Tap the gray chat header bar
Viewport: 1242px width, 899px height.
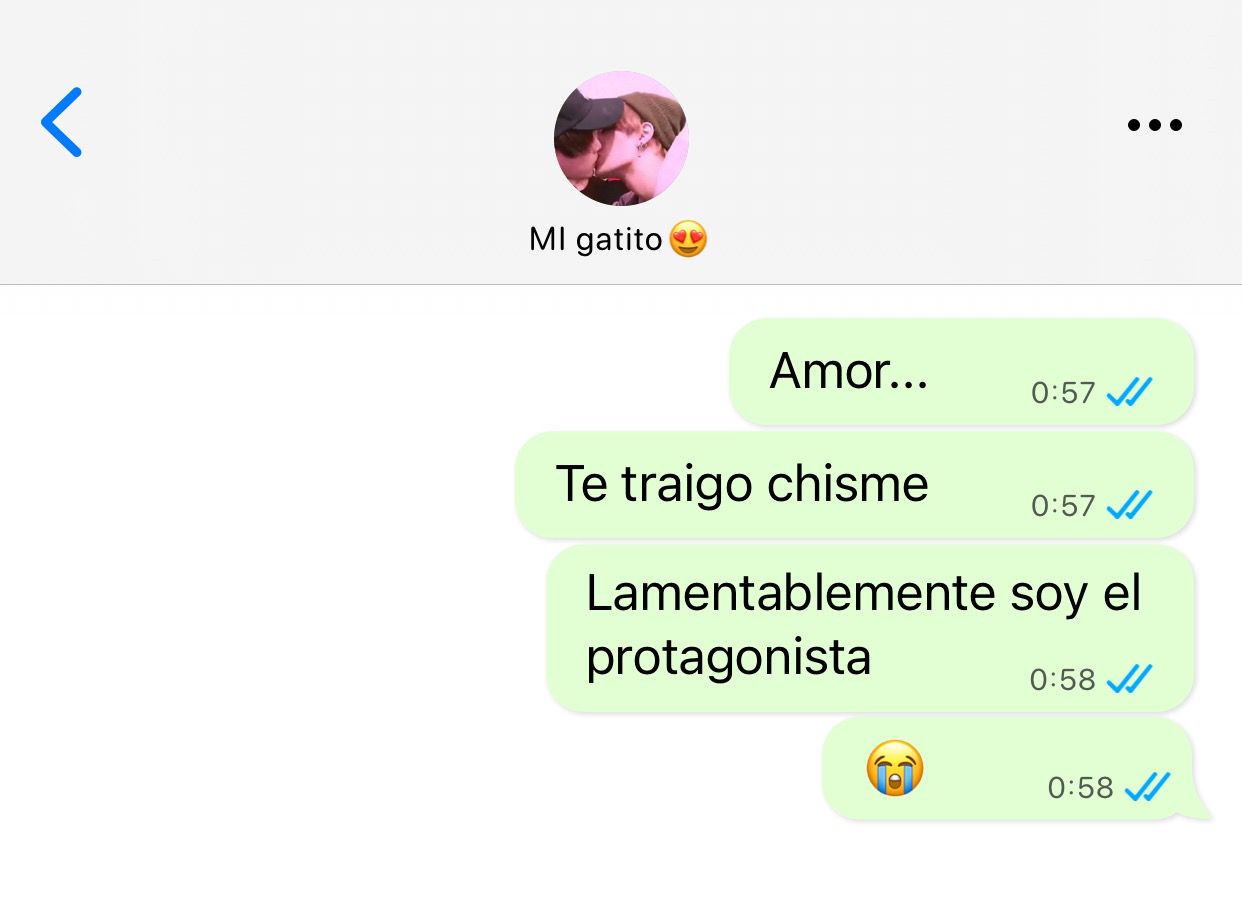pos(621,142)
